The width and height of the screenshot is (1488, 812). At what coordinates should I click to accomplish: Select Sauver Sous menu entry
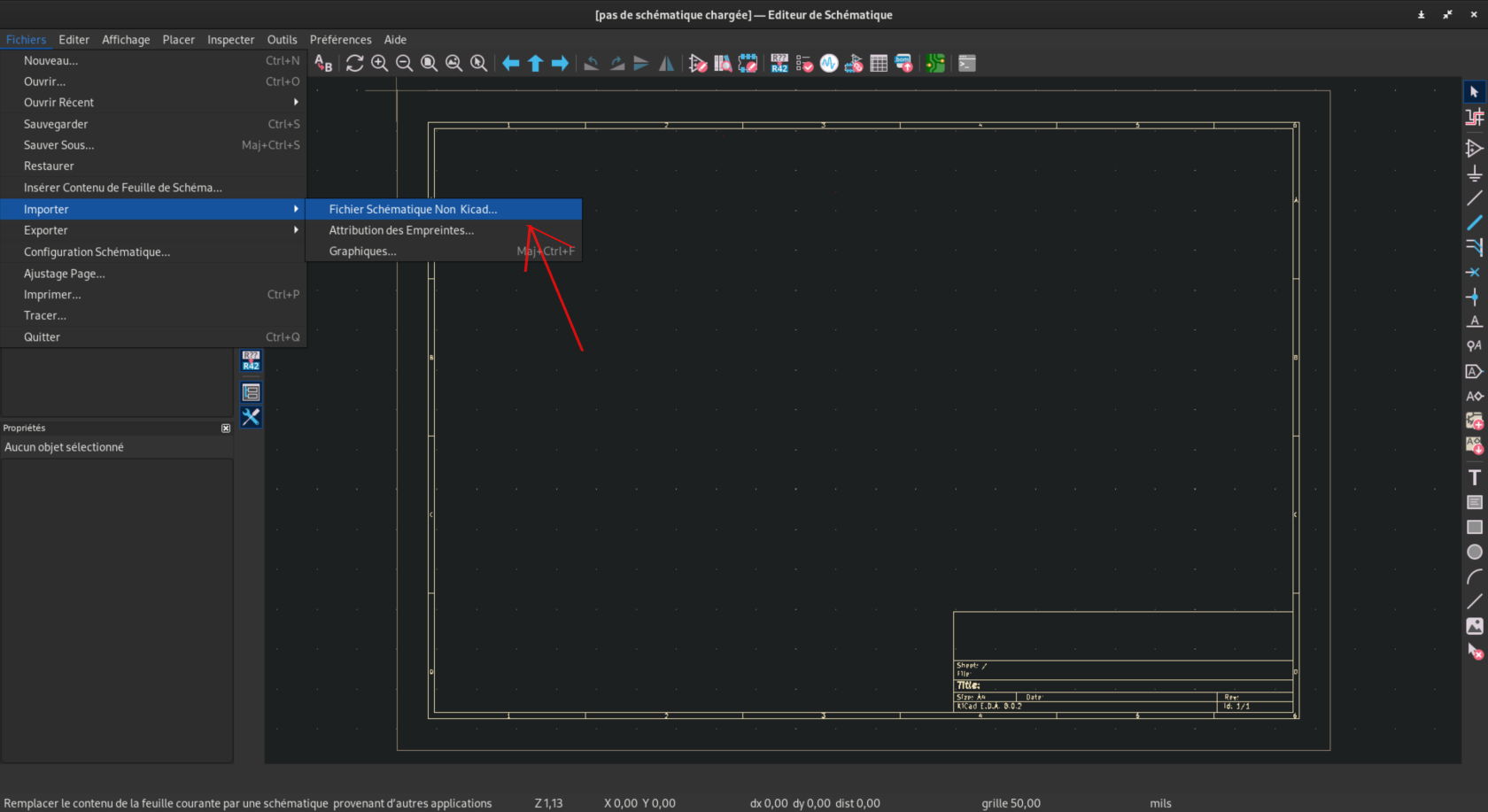[x=153, y=145]
